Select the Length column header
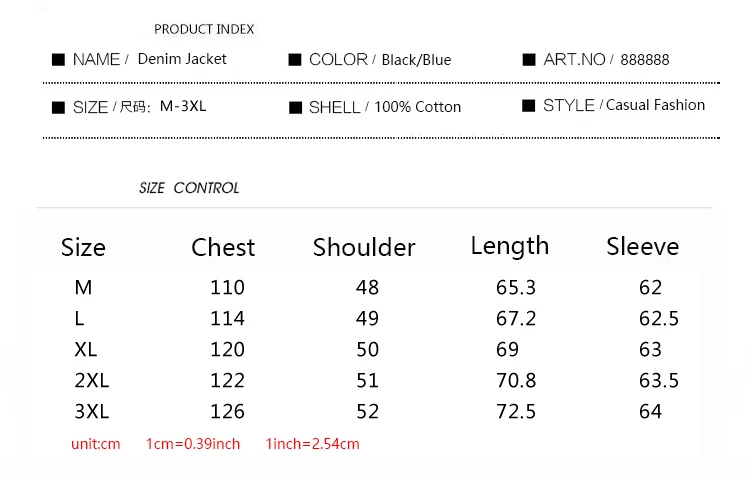Image resolution: width=750 pixels, height=479 pixels. point(510,247)
